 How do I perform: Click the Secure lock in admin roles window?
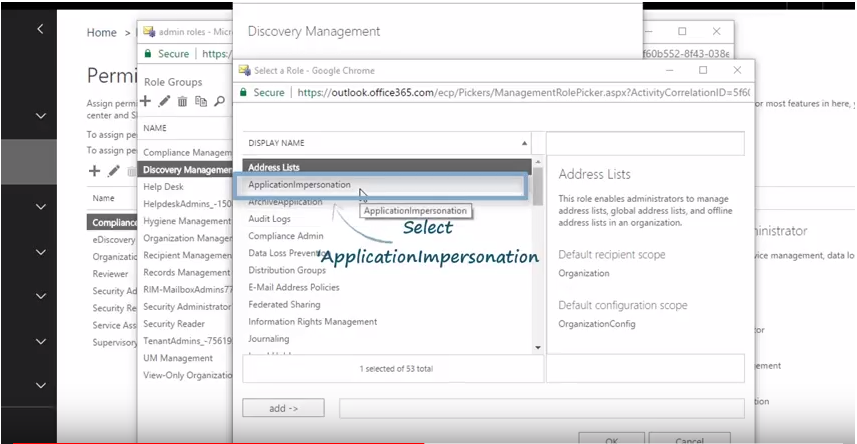click(147, 54)
